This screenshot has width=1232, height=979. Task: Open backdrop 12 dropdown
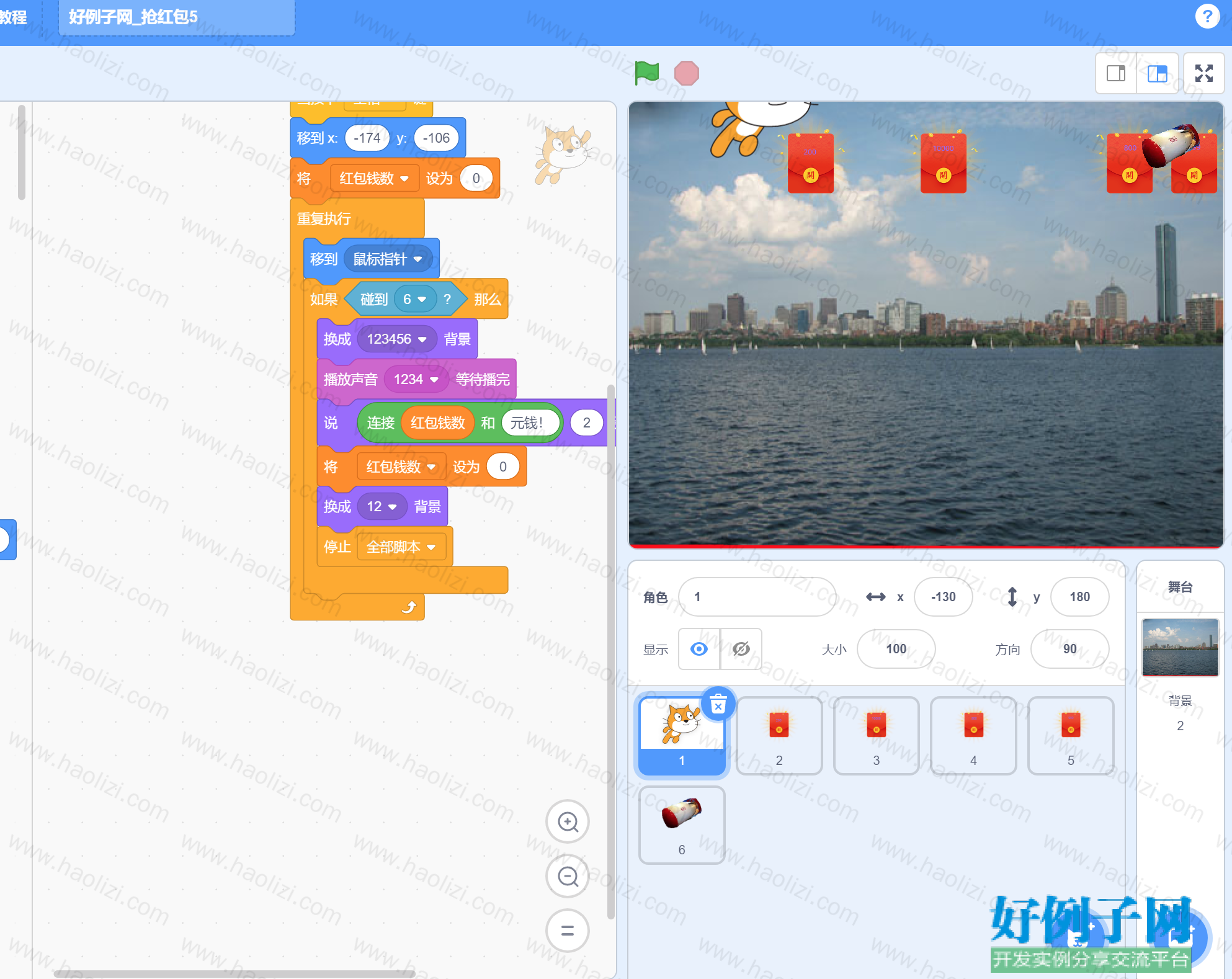(382, 507)
